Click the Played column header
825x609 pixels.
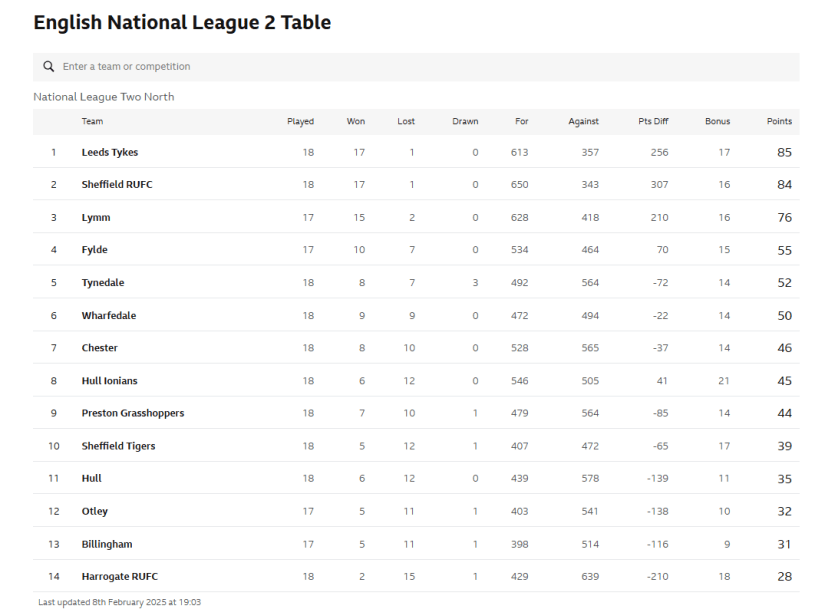coord(300,122)
